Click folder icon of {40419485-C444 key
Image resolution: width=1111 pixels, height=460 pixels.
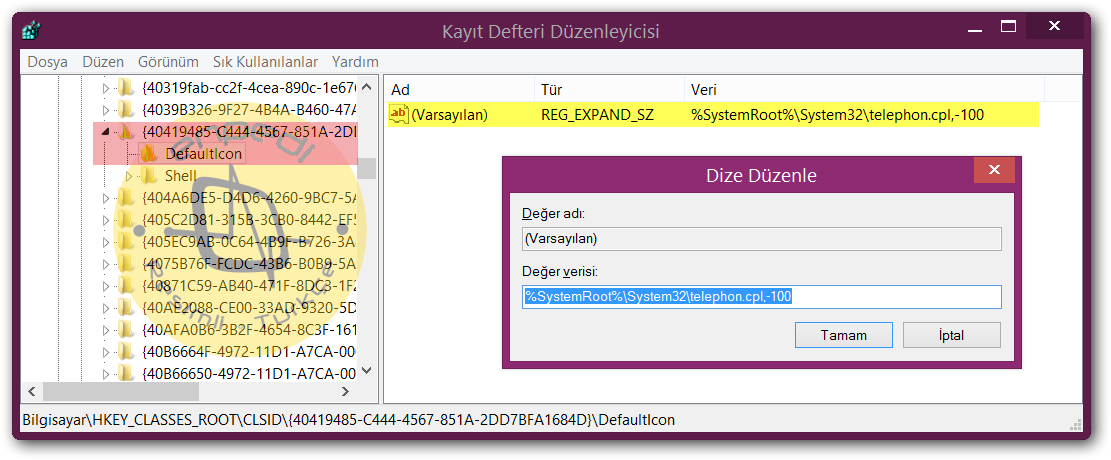coord(126,132)
